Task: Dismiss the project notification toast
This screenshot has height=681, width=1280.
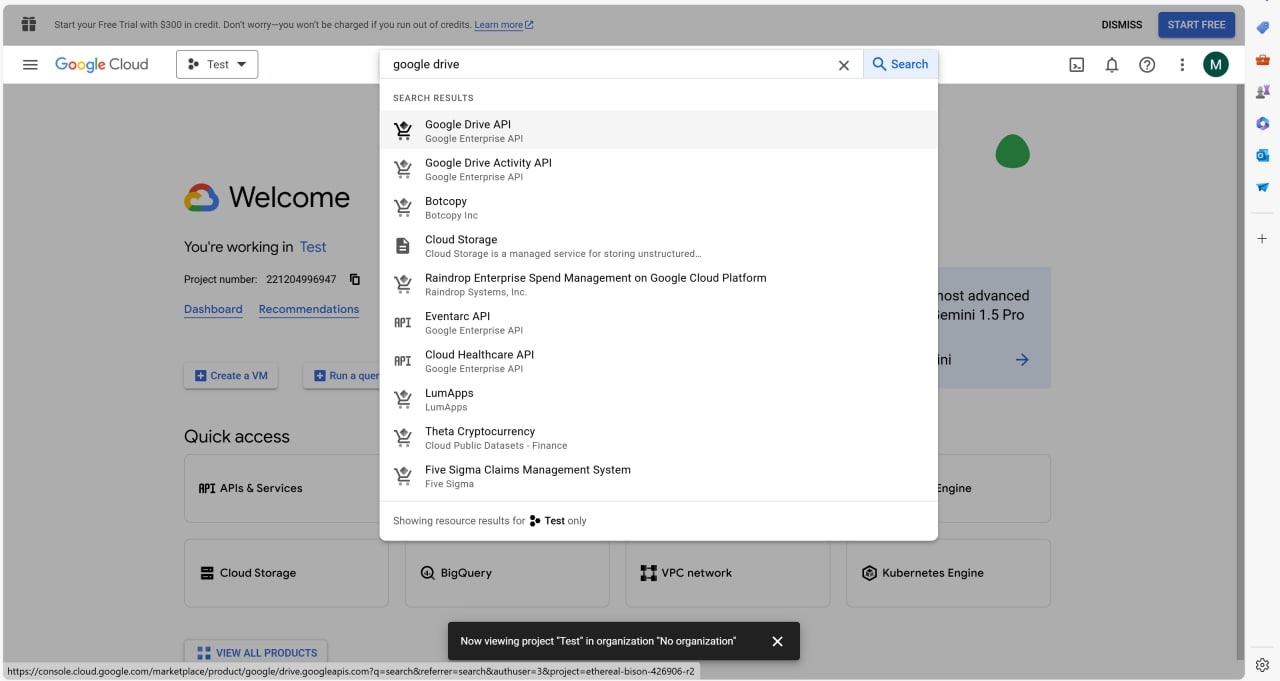Action: point(777,641)
